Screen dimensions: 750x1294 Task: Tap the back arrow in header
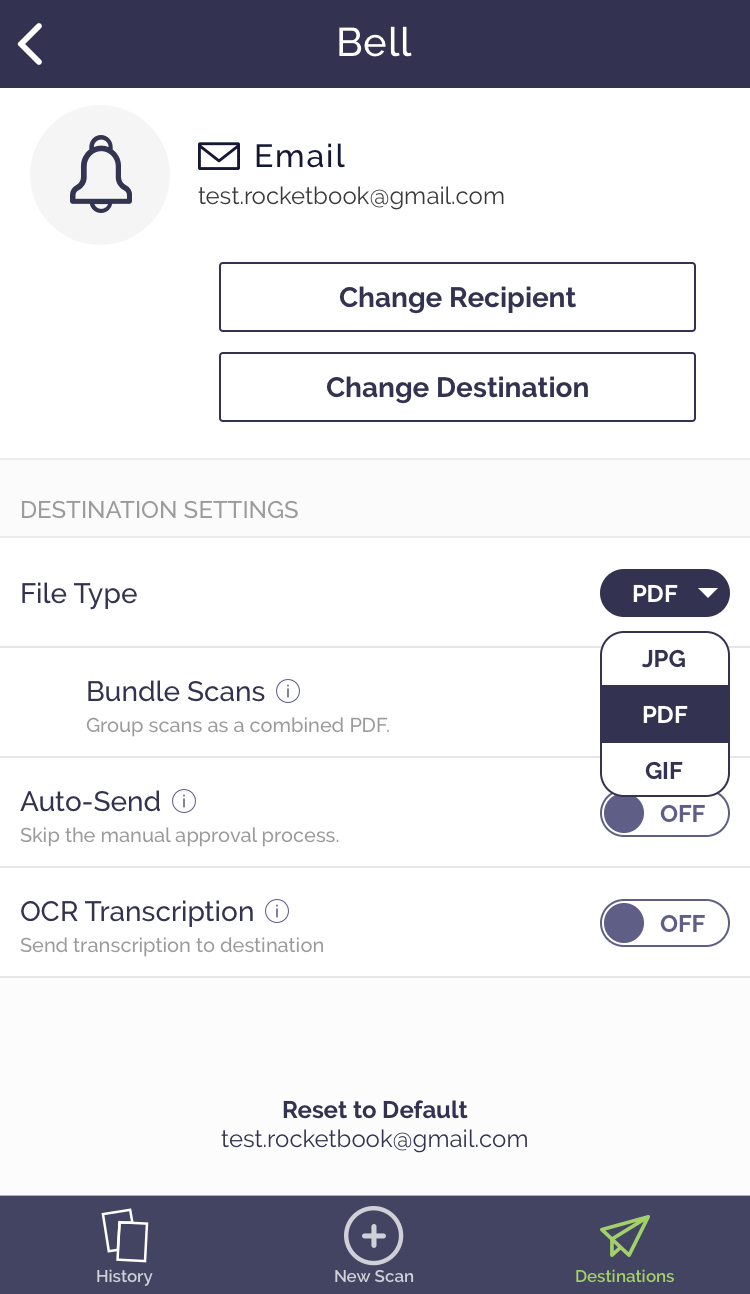(x=31, y=44)
